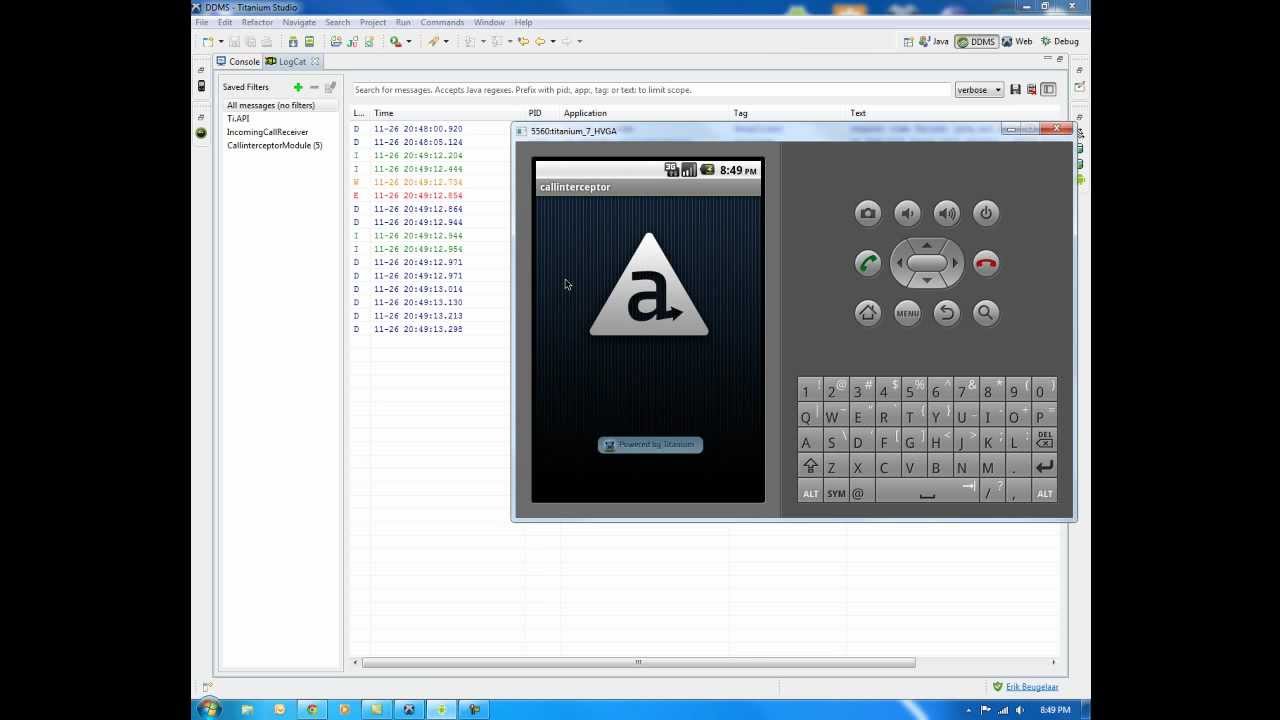Click the PID column header
This screenshot has width=1280, height=720.
tap(542, 113)
